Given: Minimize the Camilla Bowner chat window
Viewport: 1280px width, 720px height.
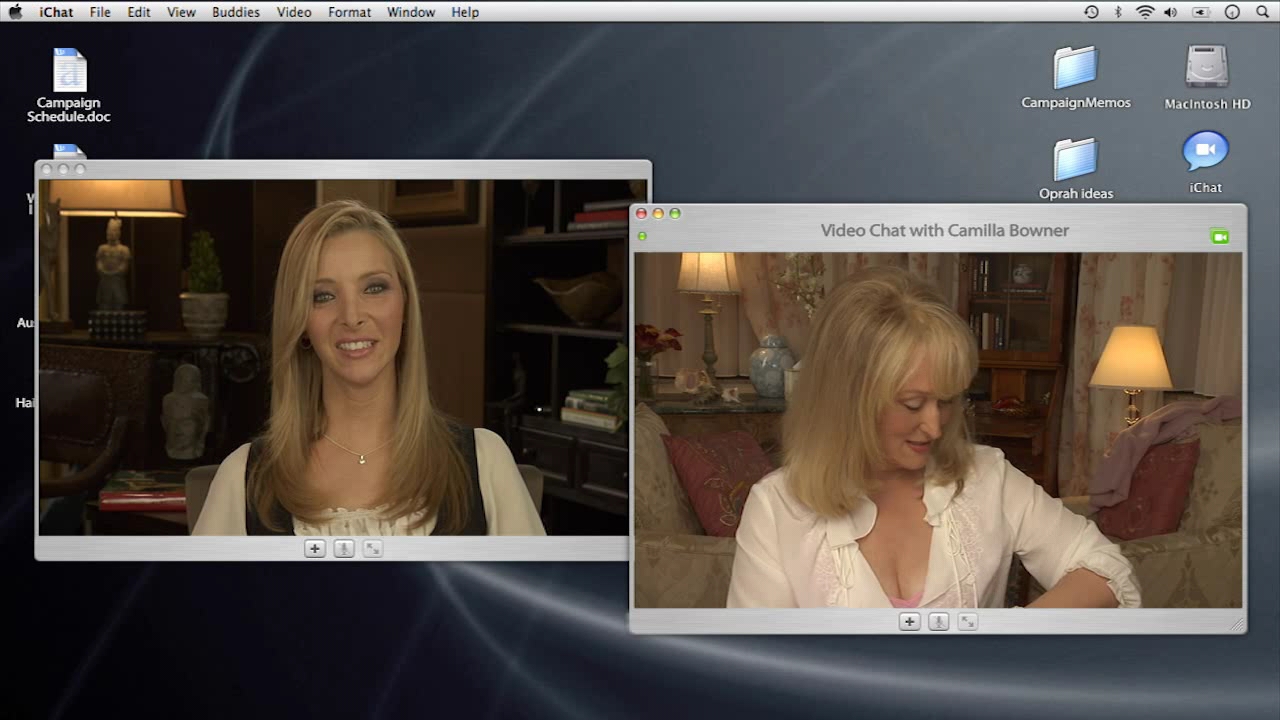Looking at the screenshot, I should tap(658, 213).
